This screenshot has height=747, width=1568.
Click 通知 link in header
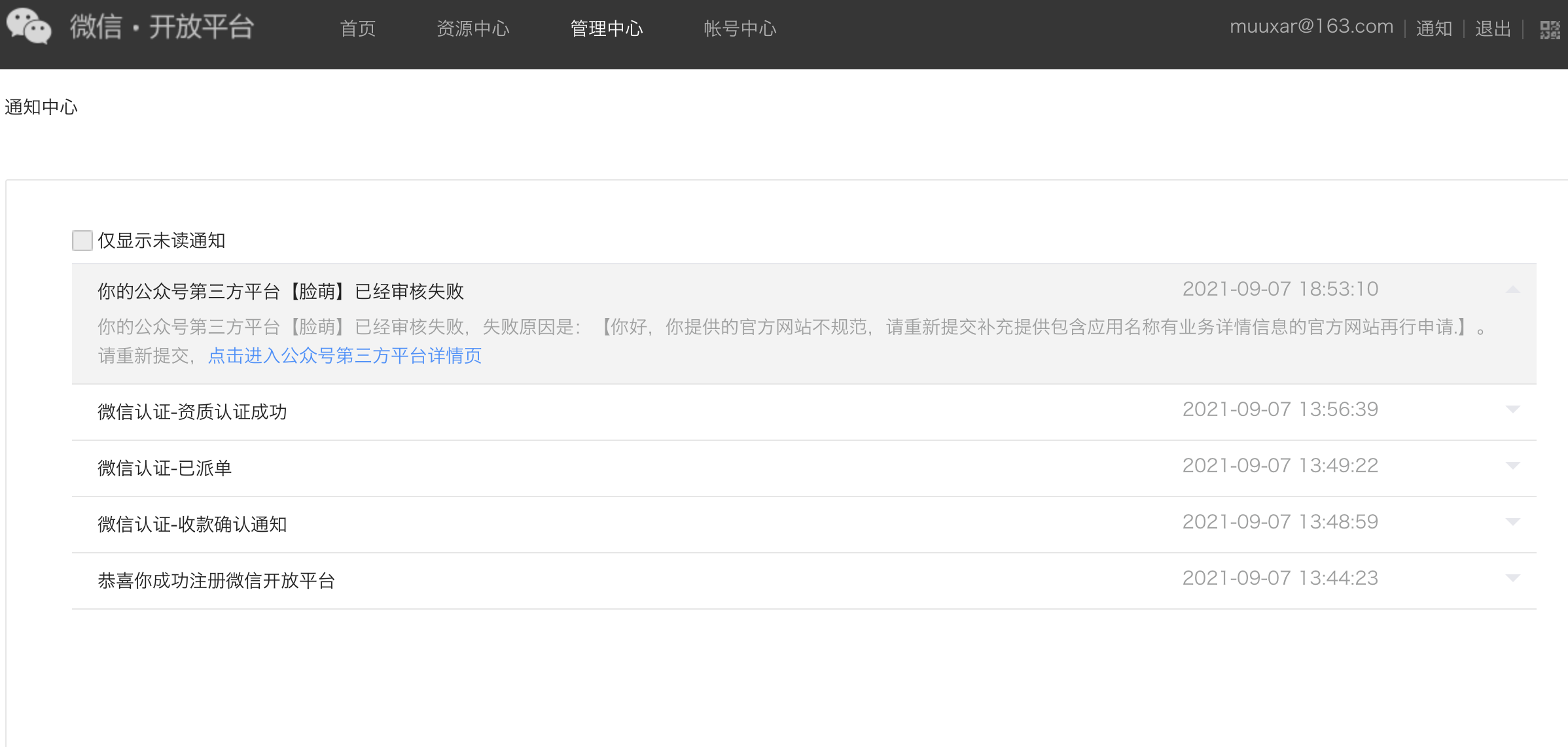(1434, 29)
